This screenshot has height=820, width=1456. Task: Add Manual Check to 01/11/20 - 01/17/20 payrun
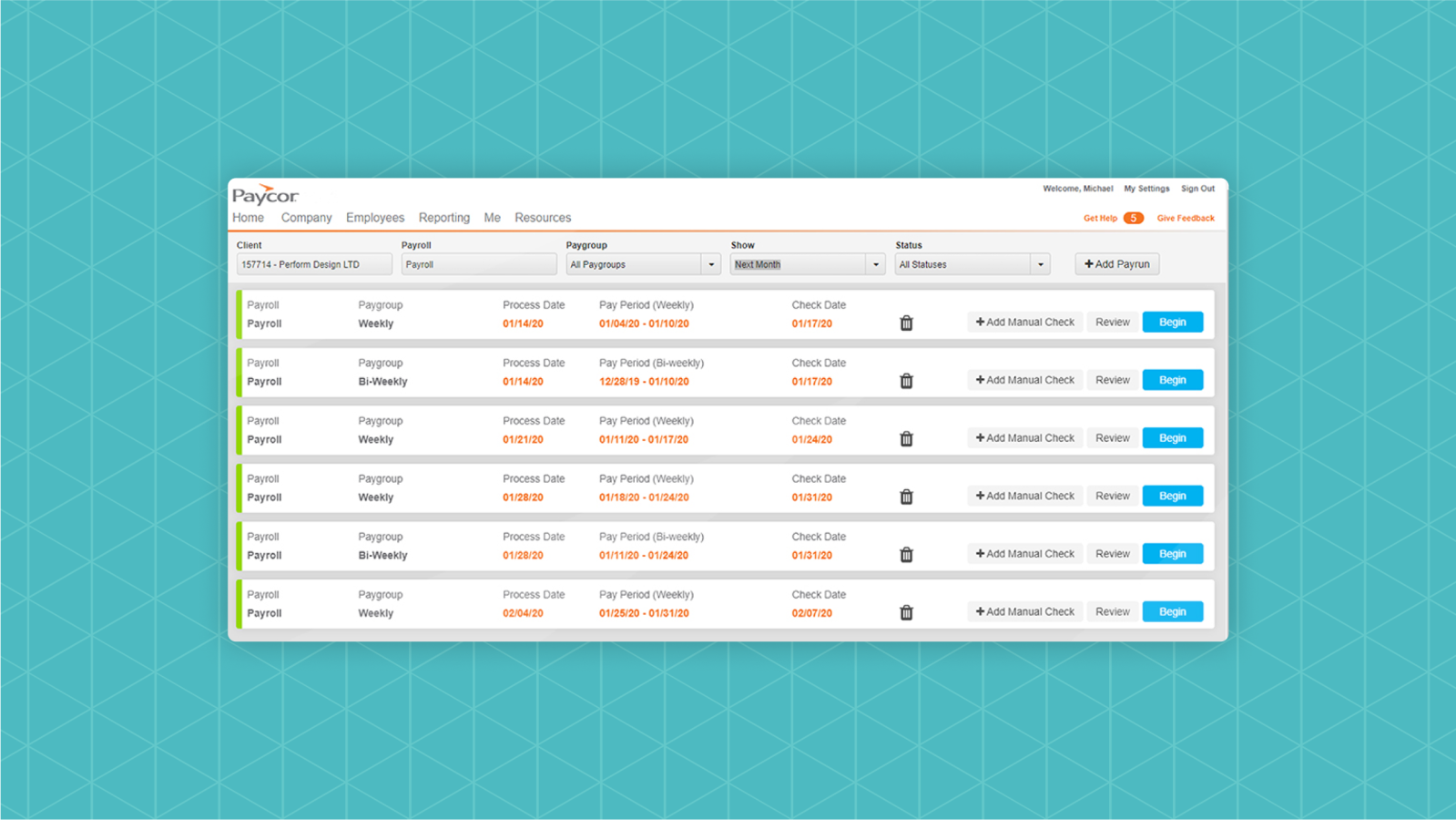pyautogui.click(x=1025, y=438)
